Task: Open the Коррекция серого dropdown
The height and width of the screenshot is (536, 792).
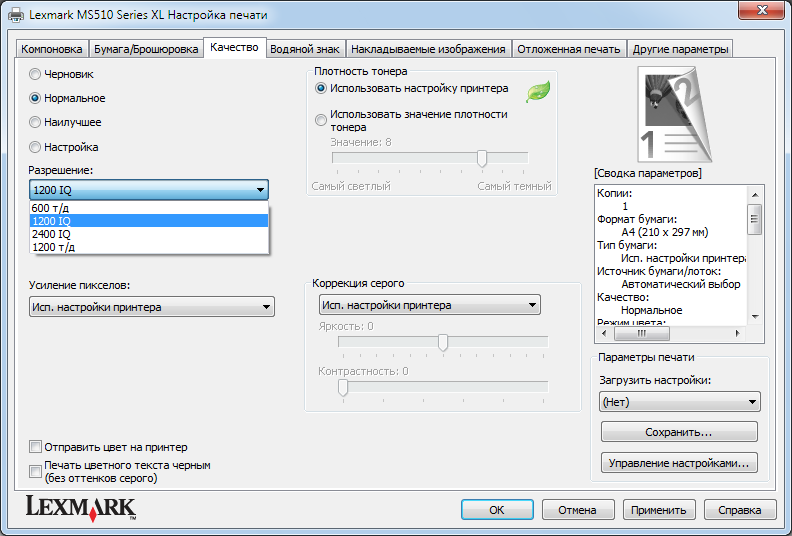Action: [430, 305]
